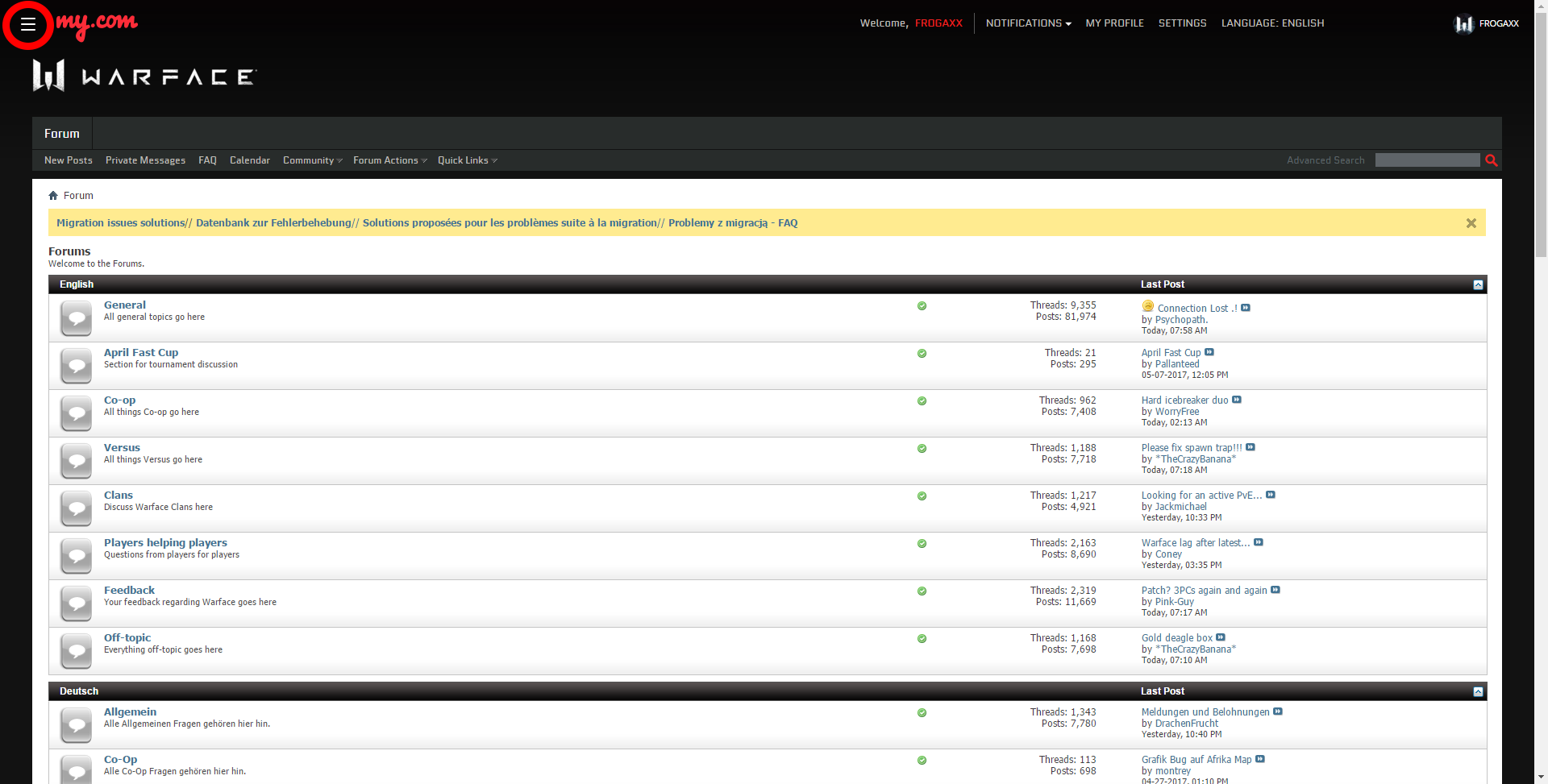The width and height of the screenshot is (1548, 784).
Task: Click the Forum breadcrumb link
Action: (78, 196)
